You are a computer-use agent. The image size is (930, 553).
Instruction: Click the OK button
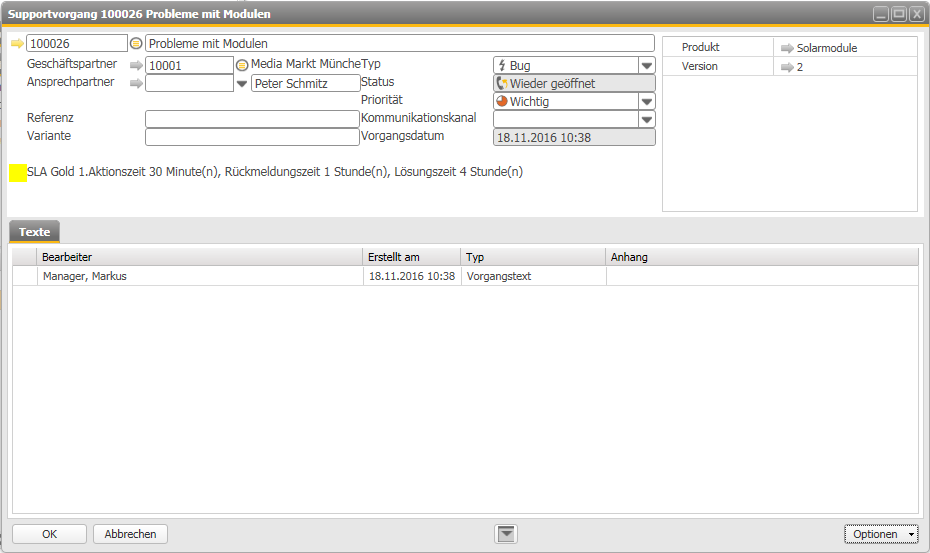click(49, 534)
